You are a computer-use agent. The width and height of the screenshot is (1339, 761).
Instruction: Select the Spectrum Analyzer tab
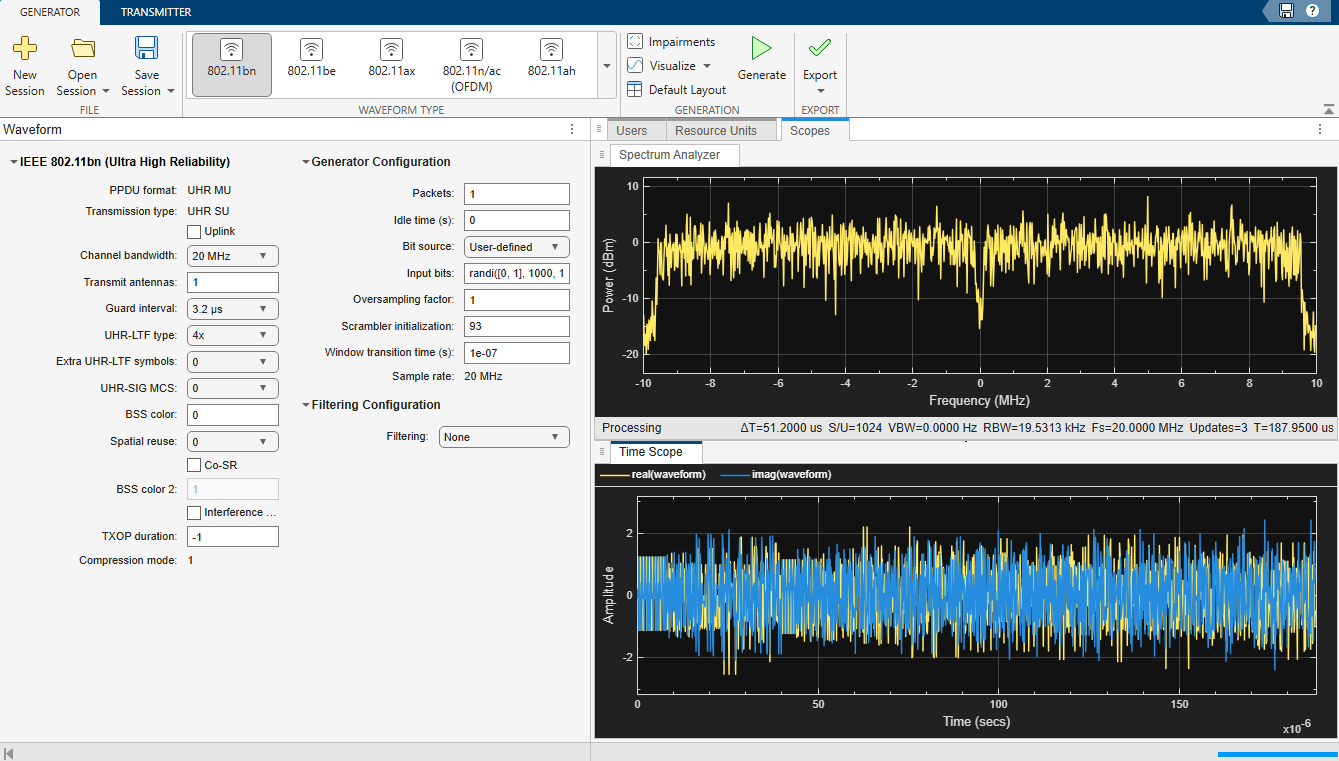675,155
